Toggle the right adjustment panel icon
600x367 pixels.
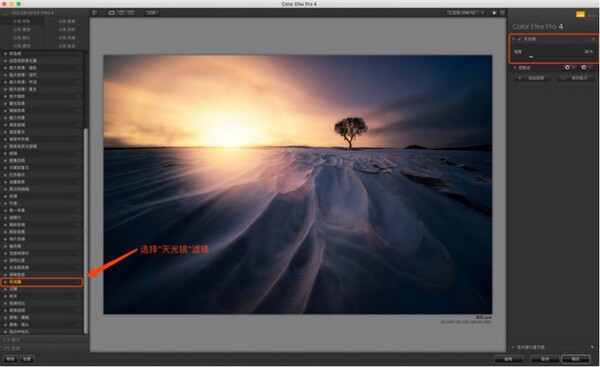click(x=502, y=13)
